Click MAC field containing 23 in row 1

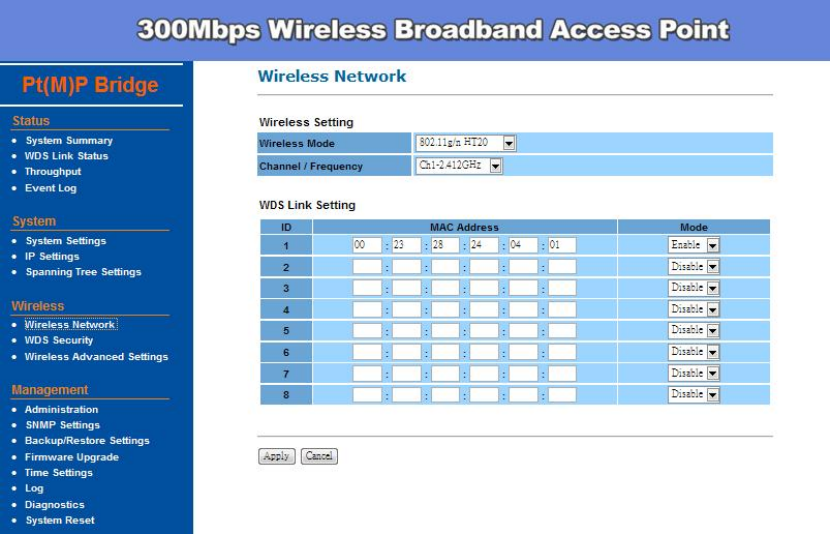[406, 245]
